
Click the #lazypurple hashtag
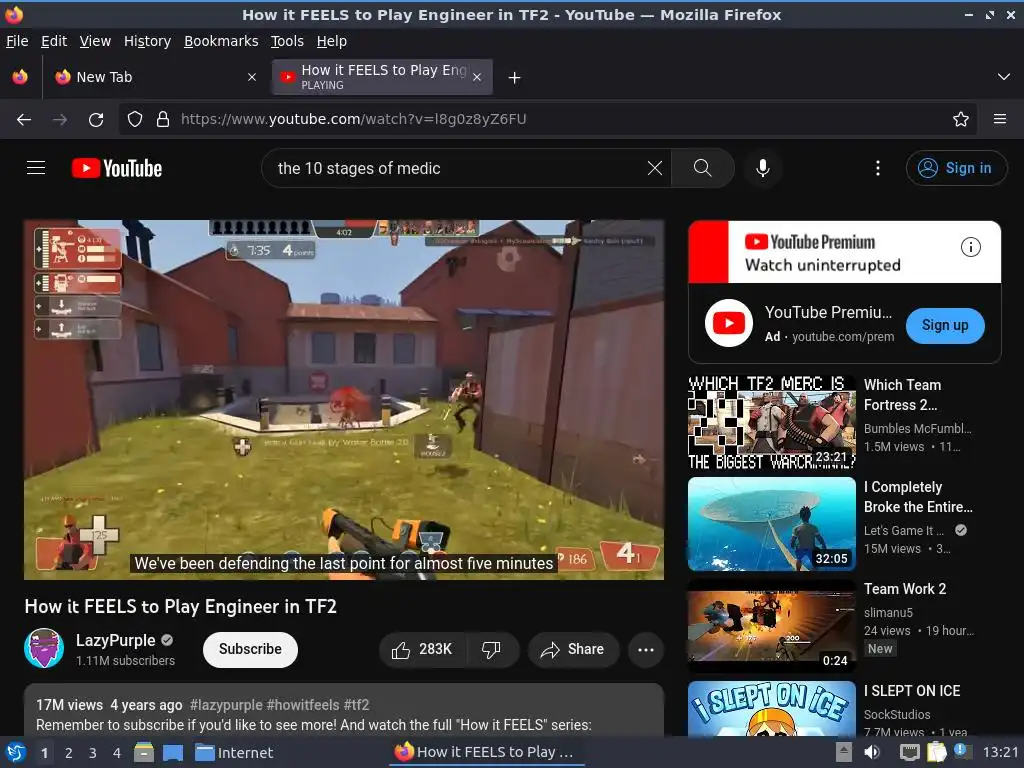click(226, 705)
